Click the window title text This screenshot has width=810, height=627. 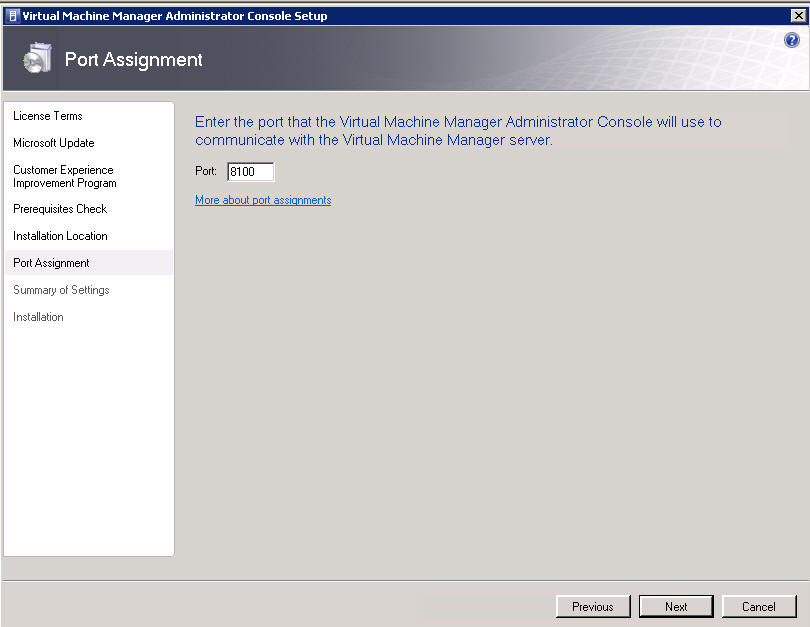175,16
